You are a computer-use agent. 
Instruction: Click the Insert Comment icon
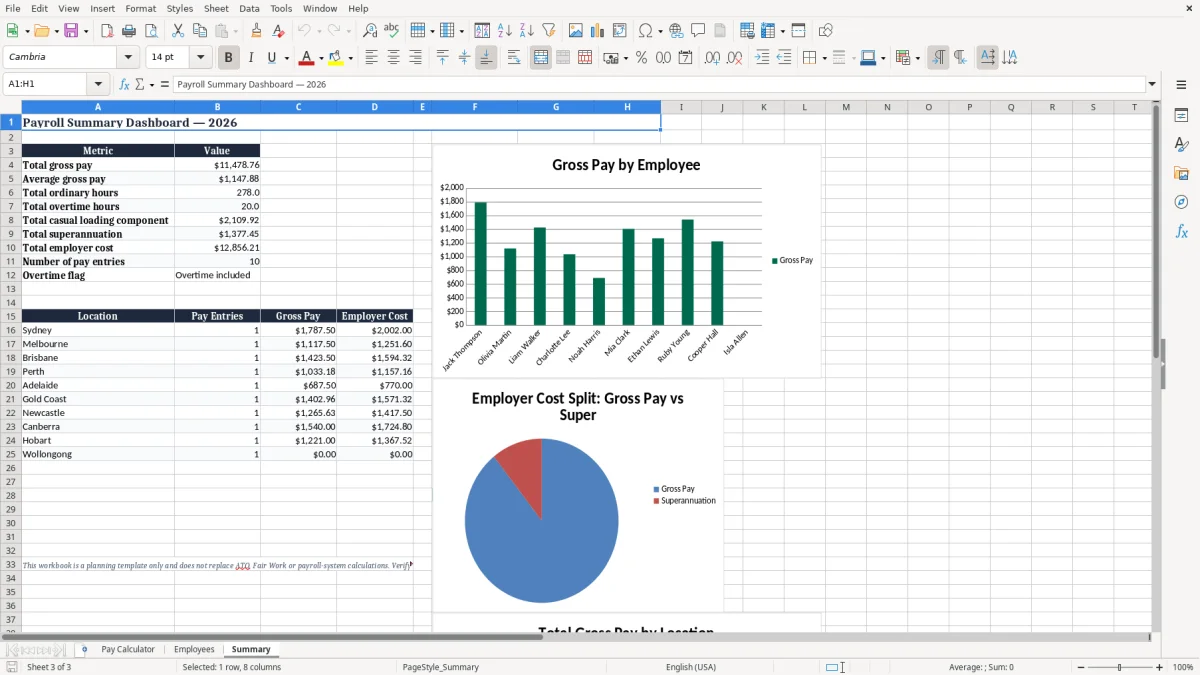point(698,31)
